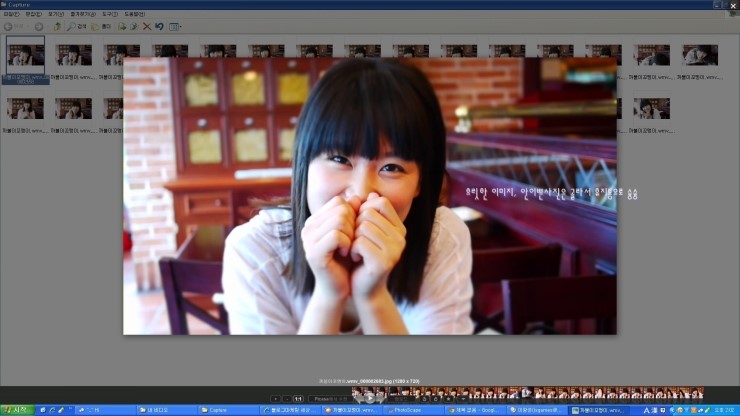Image resolution: width=740 pixels, height=416 pixels.
Task: Open the 즐겨찾기(A) menu
Action: [x=83, y=14]
